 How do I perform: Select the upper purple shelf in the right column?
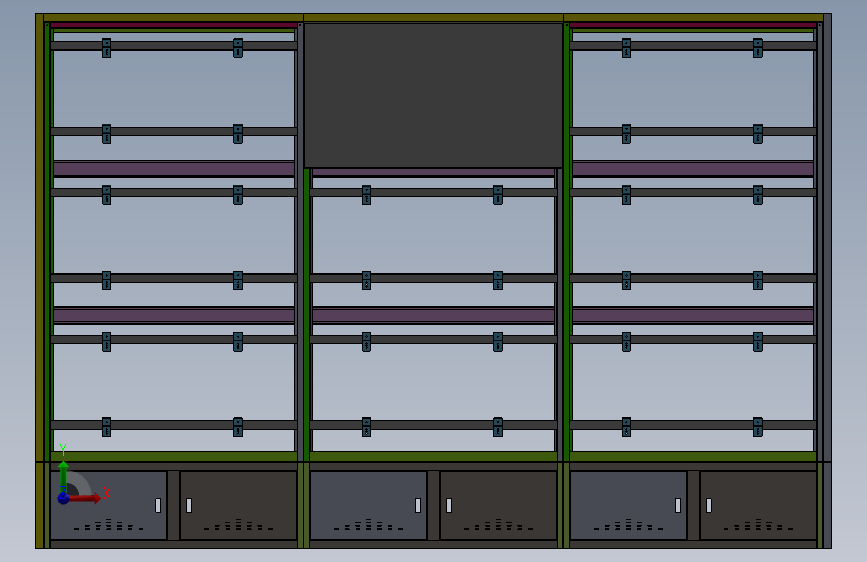[x=693, y=168]
